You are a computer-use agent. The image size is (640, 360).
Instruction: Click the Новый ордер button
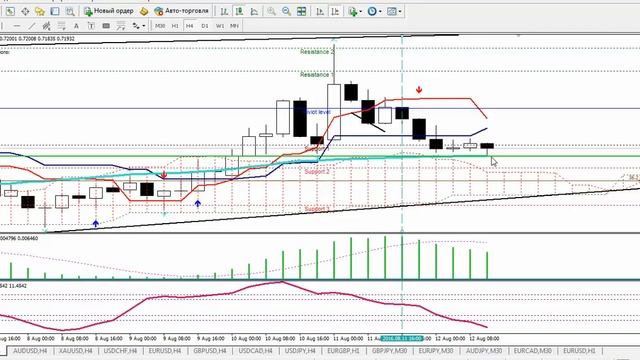[x=109, y=11]
